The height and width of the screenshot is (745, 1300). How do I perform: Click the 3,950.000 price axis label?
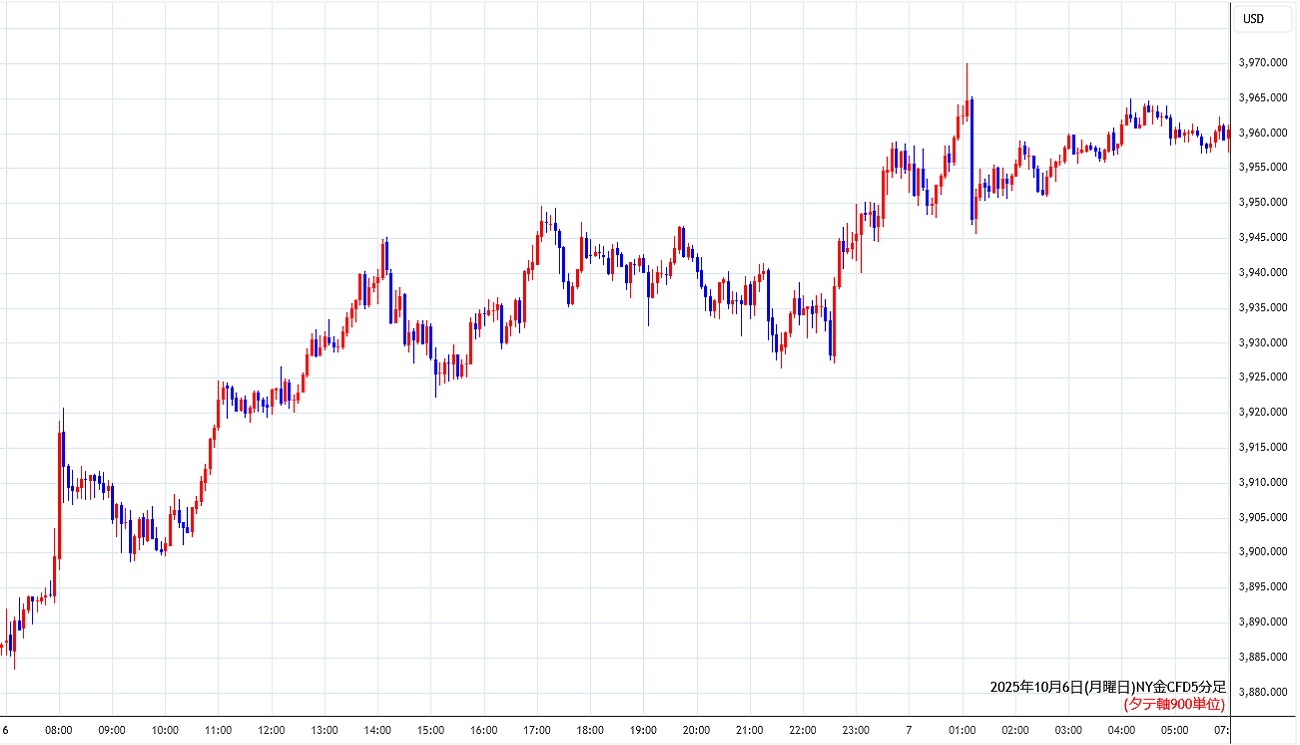pyautogui.click(x=1260, y=203)
